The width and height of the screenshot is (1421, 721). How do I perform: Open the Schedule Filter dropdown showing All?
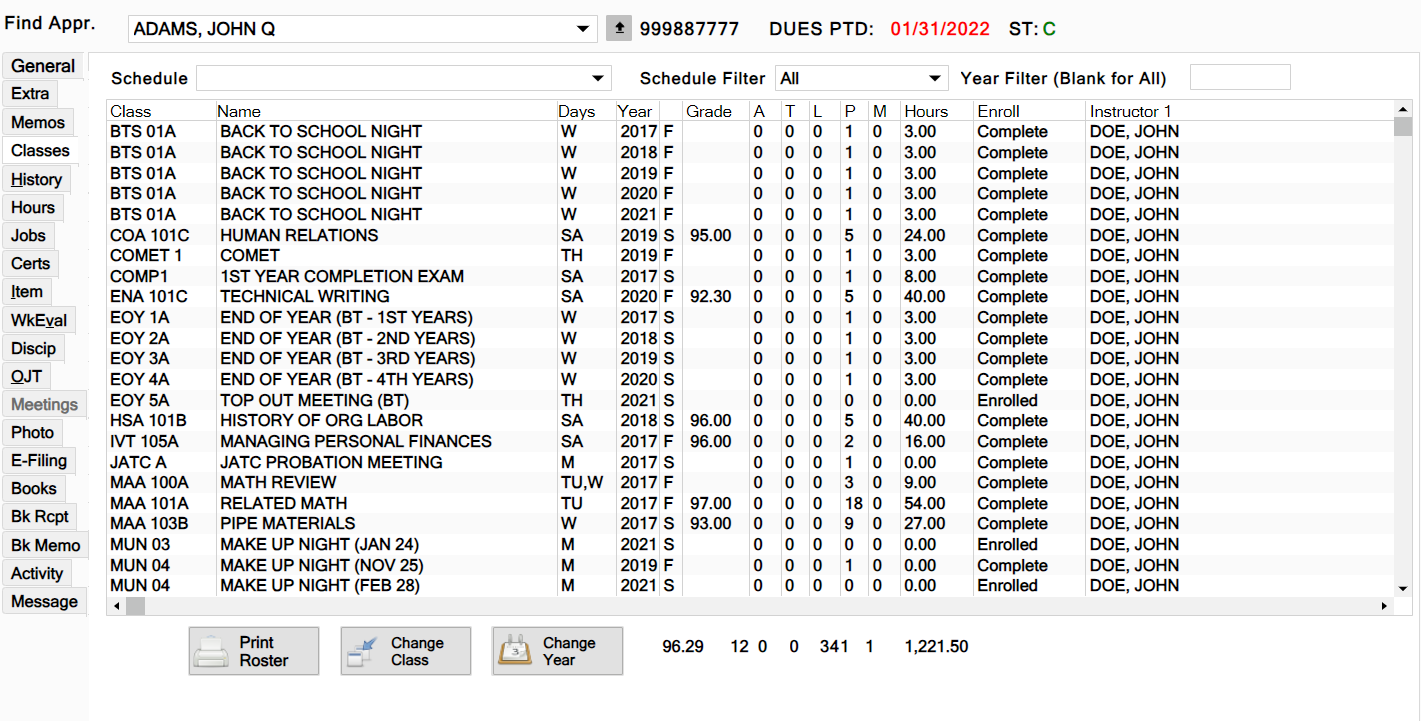pyautogui.click(x=935, y=78)
